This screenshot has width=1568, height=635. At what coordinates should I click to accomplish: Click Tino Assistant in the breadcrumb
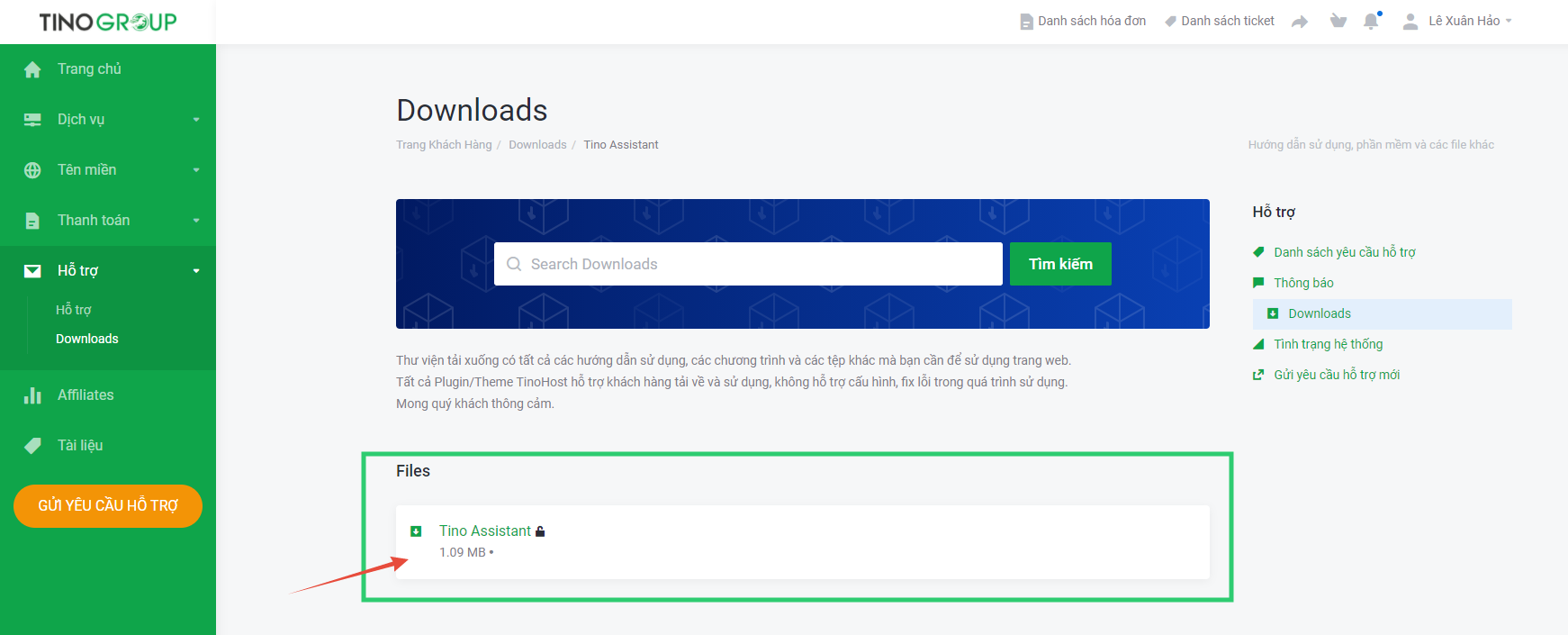point(621,145)
